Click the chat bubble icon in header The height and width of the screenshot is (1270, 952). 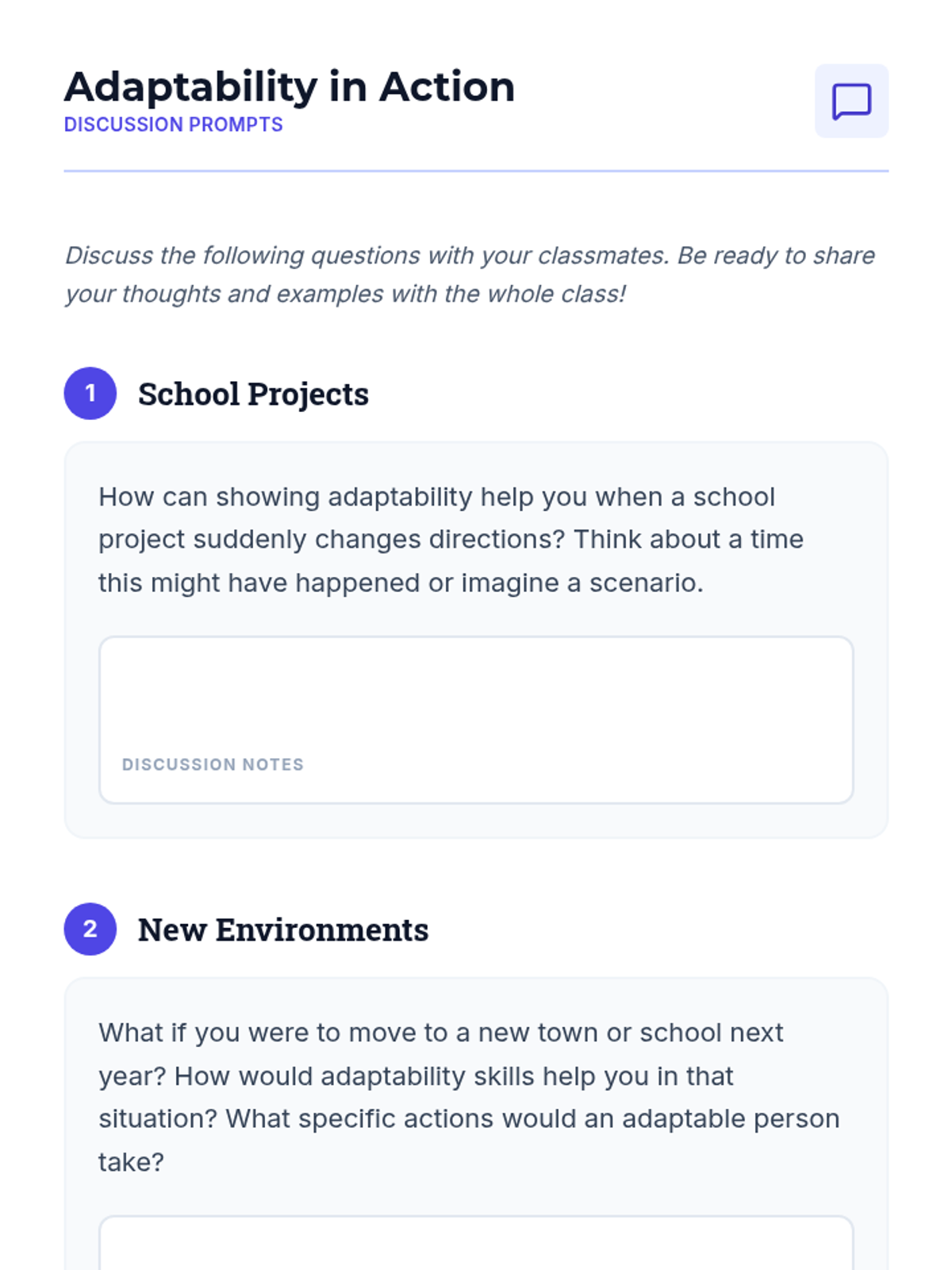(851, 101)
